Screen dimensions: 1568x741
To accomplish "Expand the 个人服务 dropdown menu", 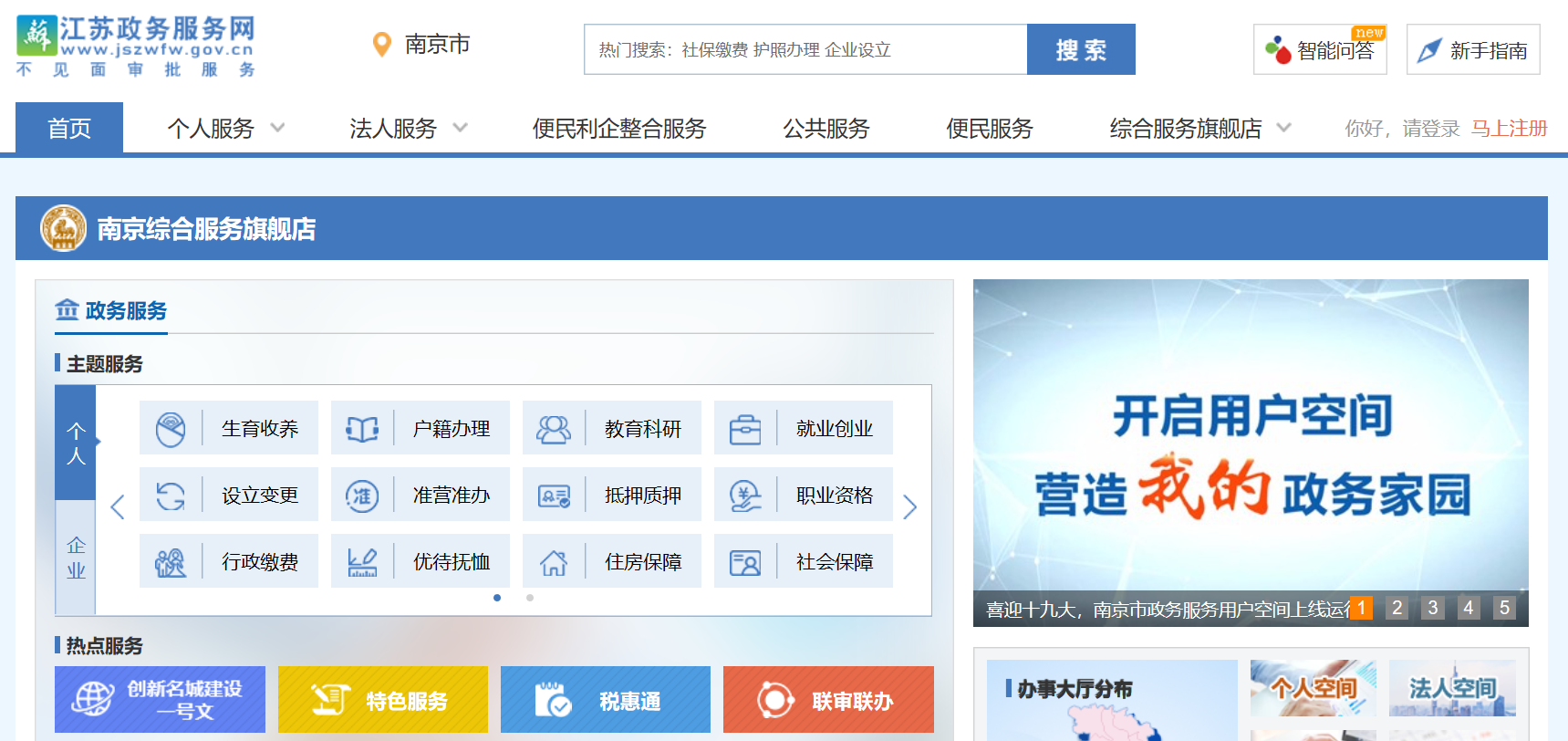I will pos(277,128).
